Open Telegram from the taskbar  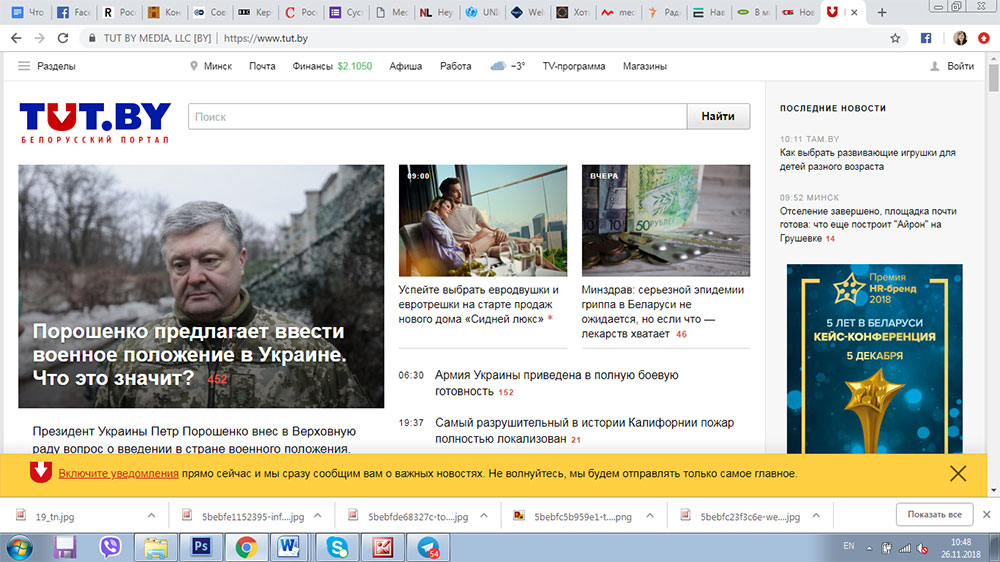click(x=428, y=547)
